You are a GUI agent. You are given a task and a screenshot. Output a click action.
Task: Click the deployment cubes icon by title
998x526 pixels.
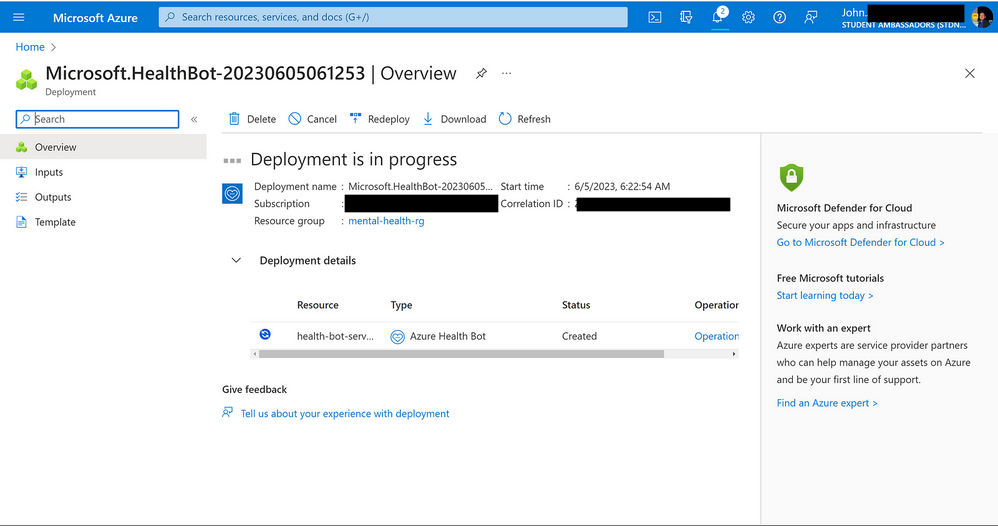click(x=26, y=80)
